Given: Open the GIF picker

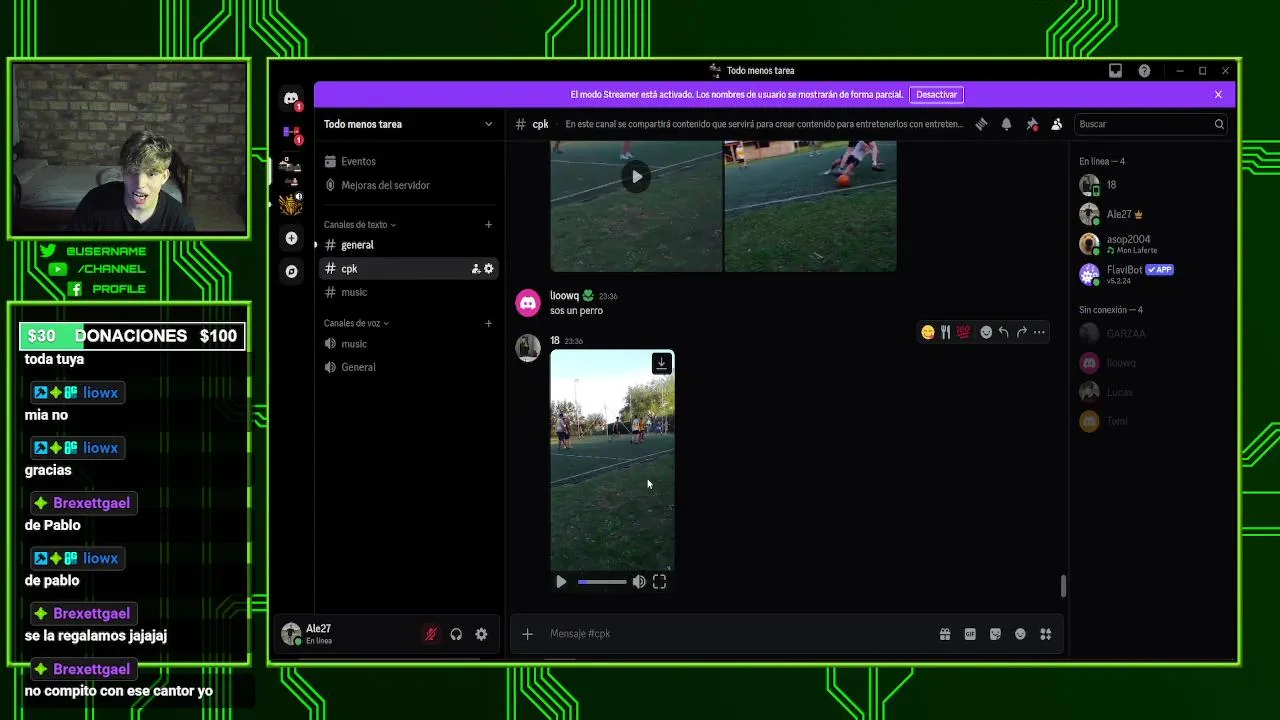Looking at the screenshot, I should (x=970, y=634).
